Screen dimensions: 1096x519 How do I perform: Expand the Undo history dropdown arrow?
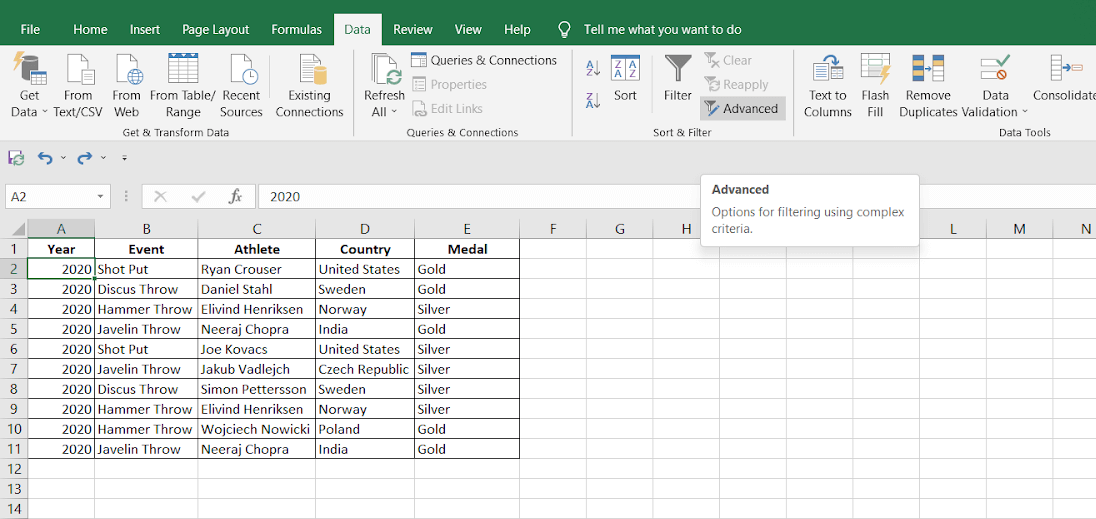coord(63,158)
